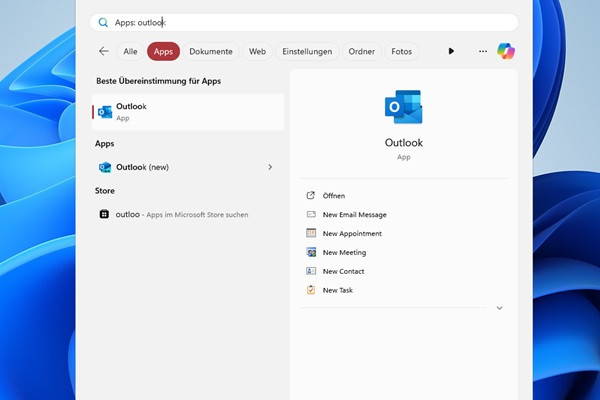This screenshot has height=400, width=600.
Task: Click the Outlook title in preview pane
Action: (x=404, y=143)
